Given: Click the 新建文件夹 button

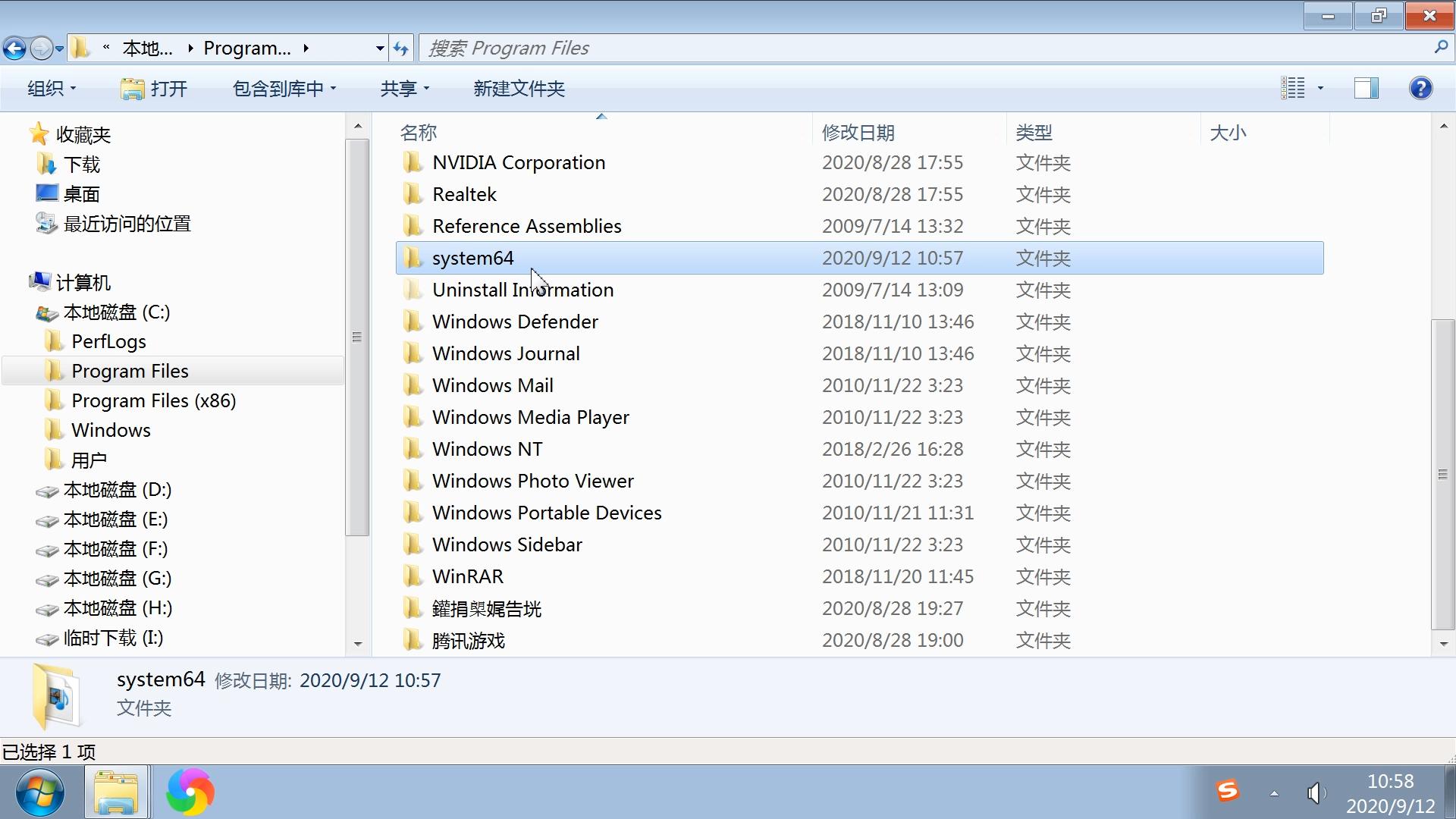Looking at the screenshot, I should (x=519, y=89).
